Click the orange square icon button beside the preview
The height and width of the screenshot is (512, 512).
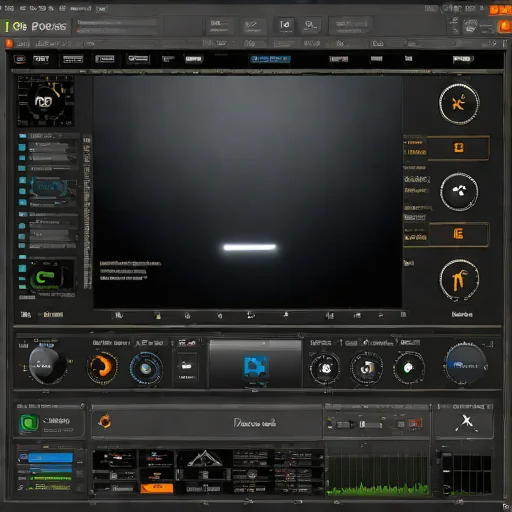coord(459,148)
